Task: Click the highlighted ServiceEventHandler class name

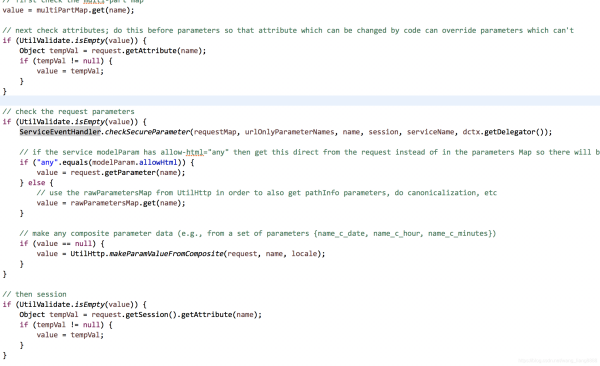Action: pos(60,132)
